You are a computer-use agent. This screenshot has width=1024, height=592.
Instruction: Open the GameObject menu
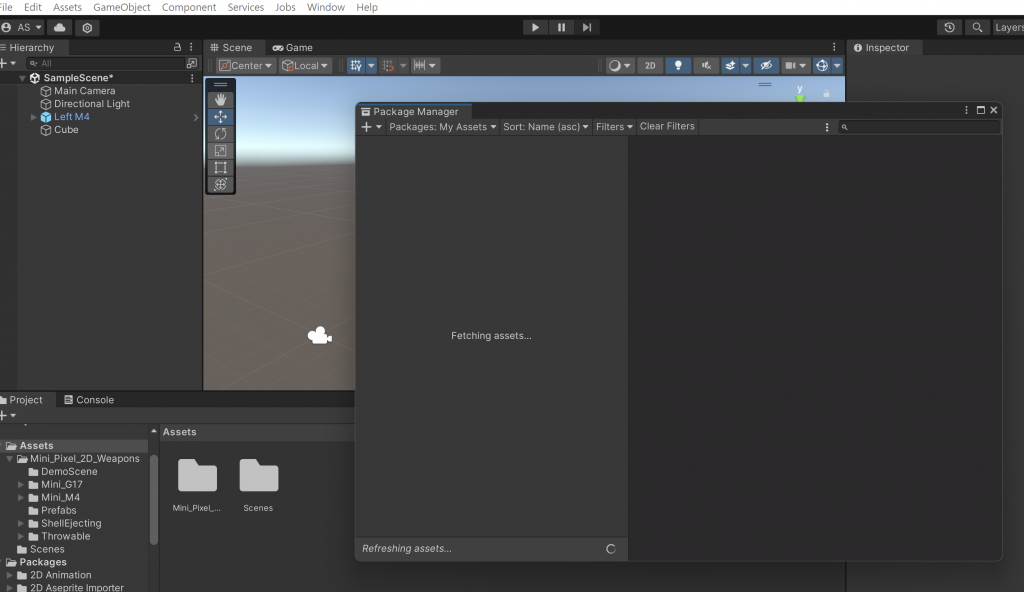tap(121, 7)
